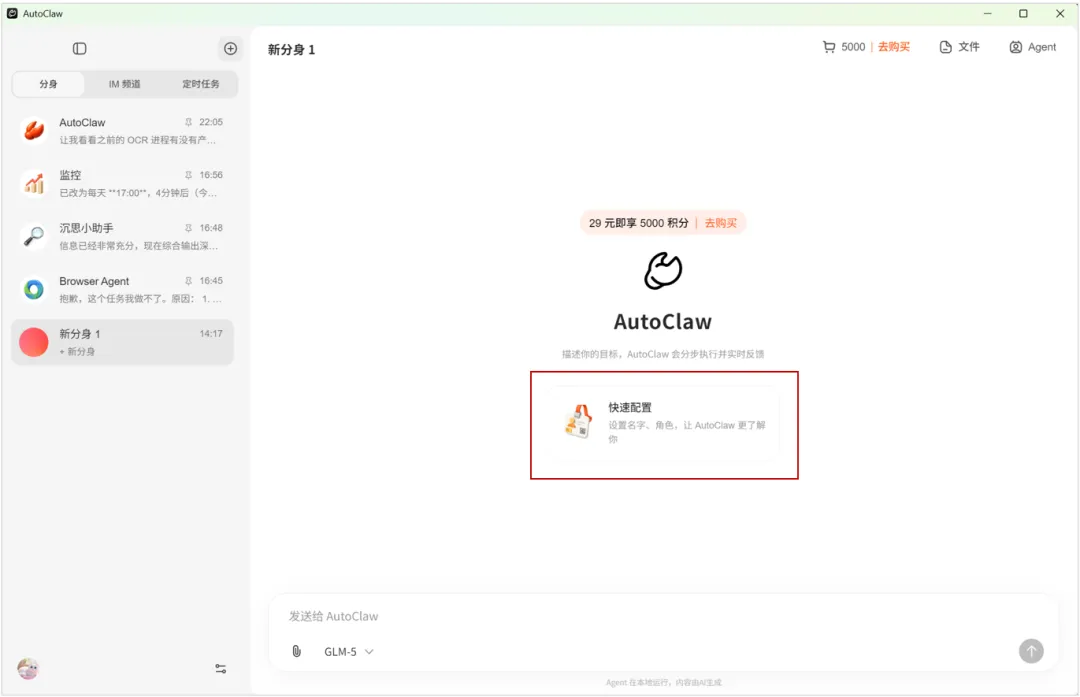Open settings sliders icon at sidebar bottom
The height and width of the screenshot is (697, 1080).
pyautogui.click(x=220, y=669)
